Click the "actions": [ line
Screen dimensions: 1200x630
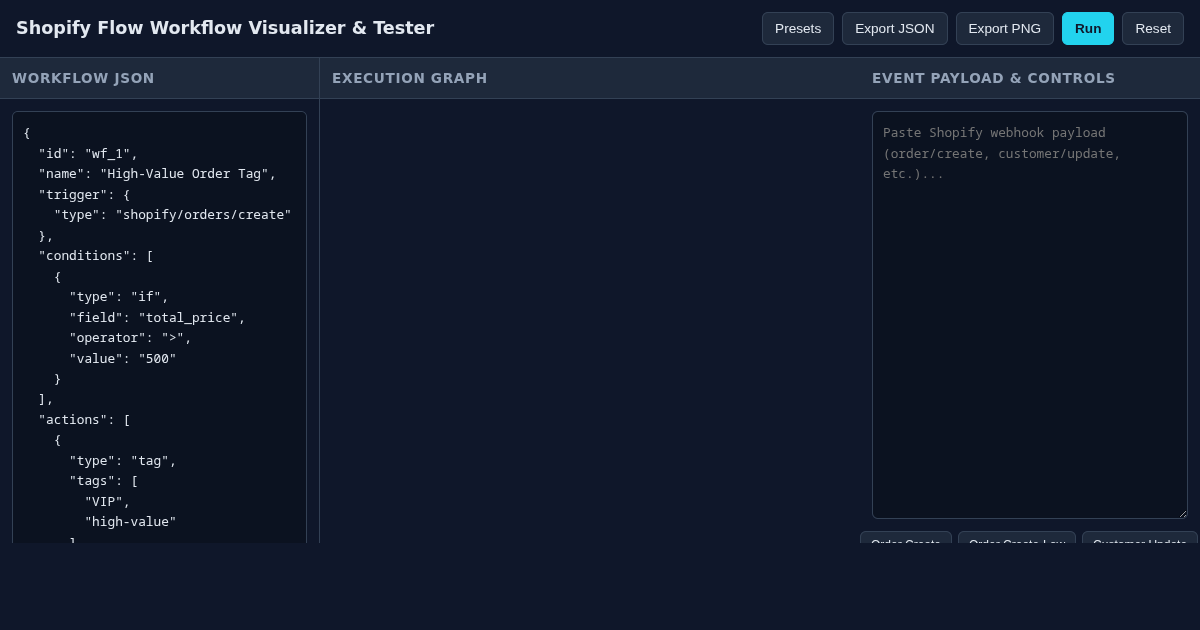(84, 420)
